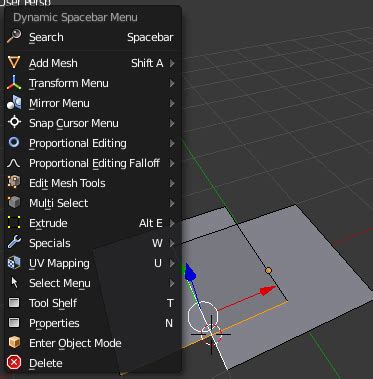Screen dimensions: 373x379
Task: Click the Proportional Editing circle icon
Action: 14,142
